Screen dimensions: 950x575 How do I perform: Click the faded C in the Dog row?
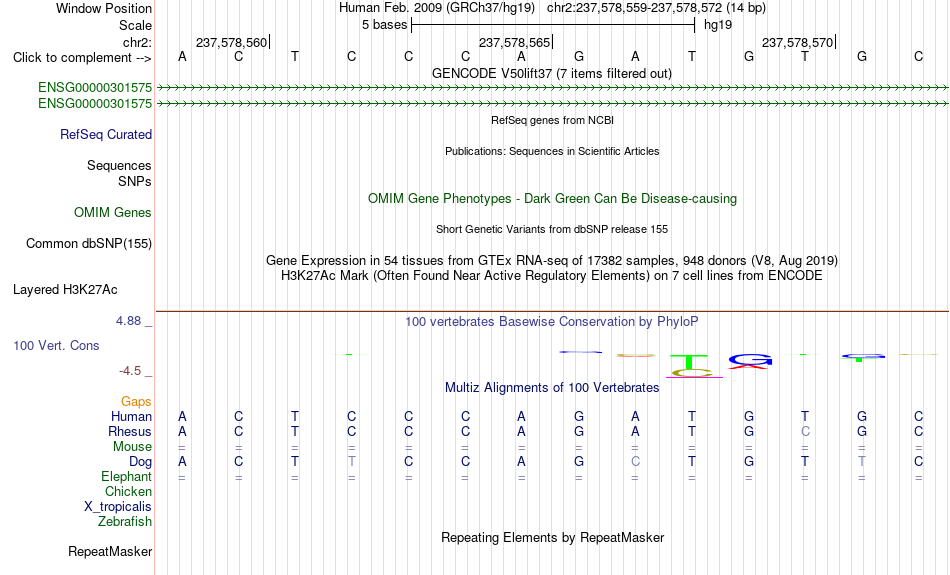pyautogui.click(x=635, y=462)
